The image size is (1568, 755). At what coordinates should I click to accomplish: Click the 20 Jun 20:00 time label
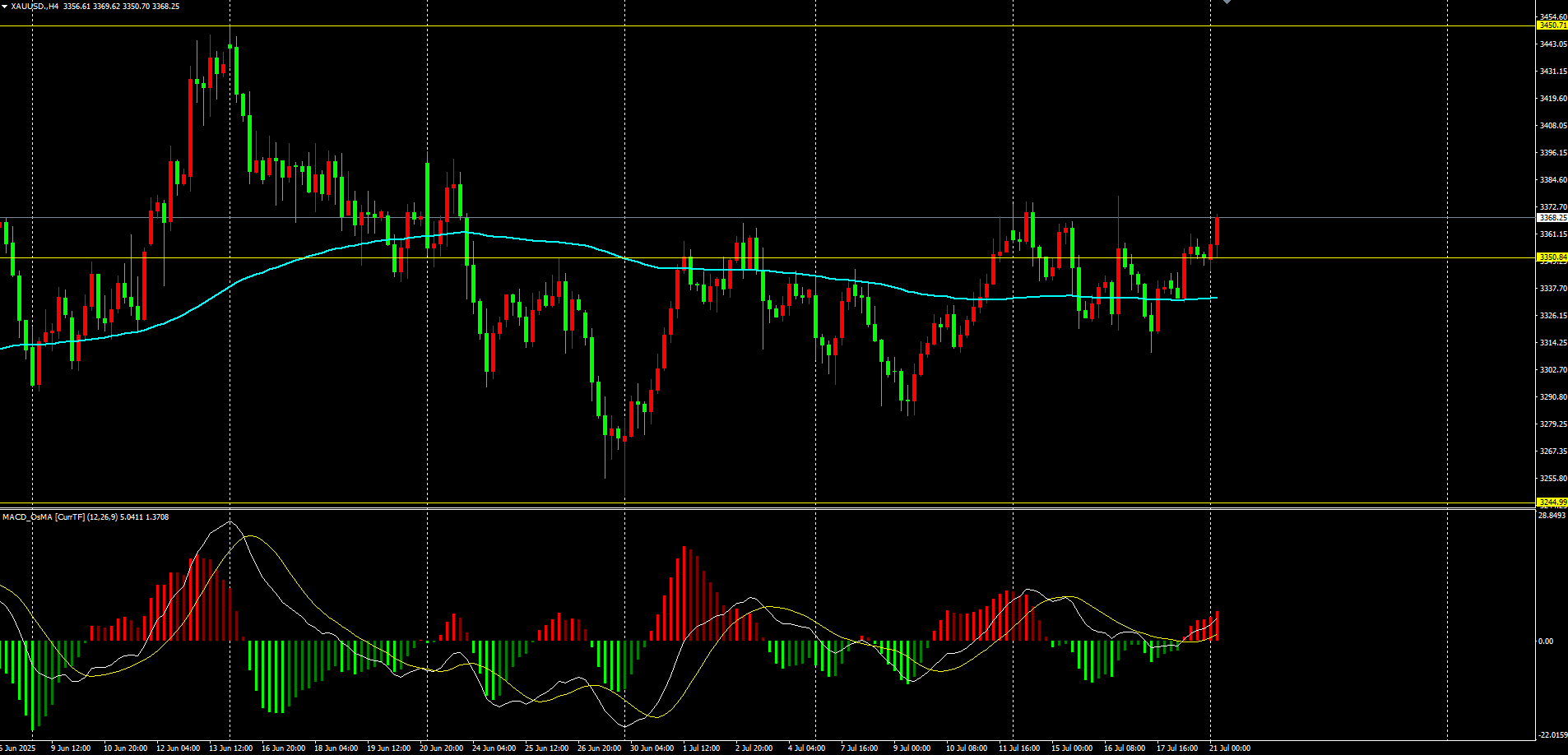click(441, 748)
